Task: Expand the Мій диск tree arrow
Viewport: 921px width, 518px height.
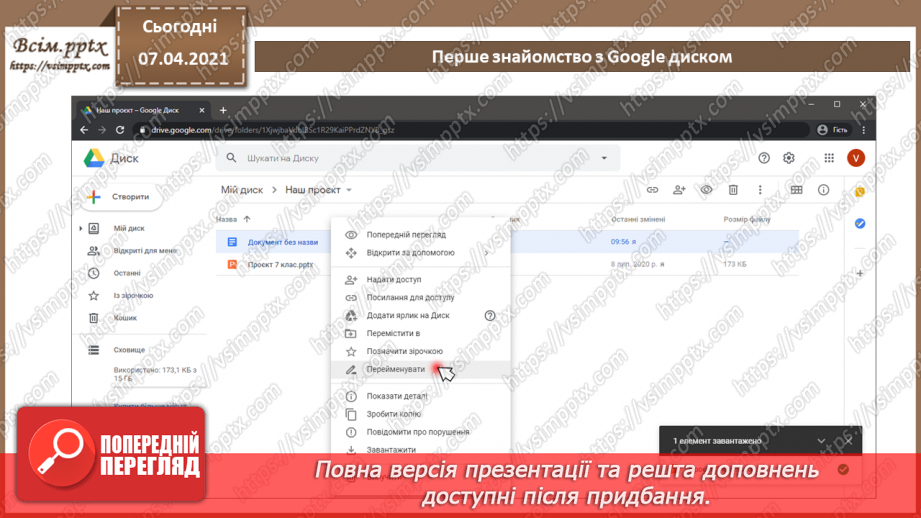Action: pos(80,228)
